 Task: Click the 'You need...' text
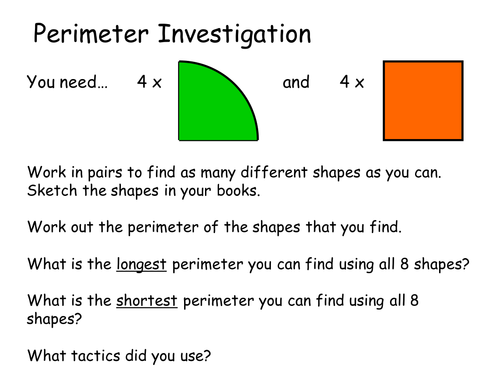pos(67,82)
